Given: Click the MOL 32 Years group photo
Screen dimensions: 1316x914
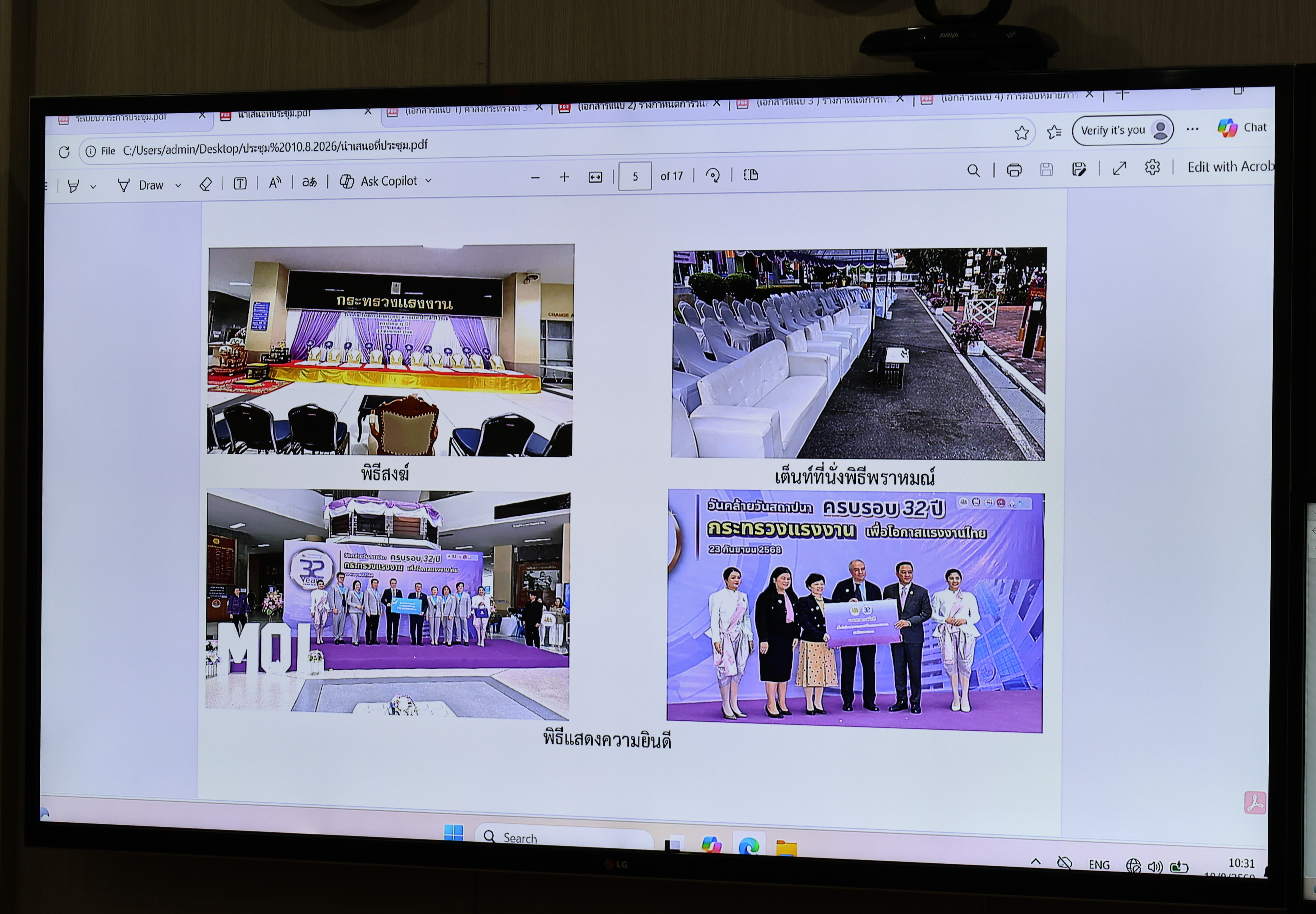Looking at the screenshot, I should 388,605.
